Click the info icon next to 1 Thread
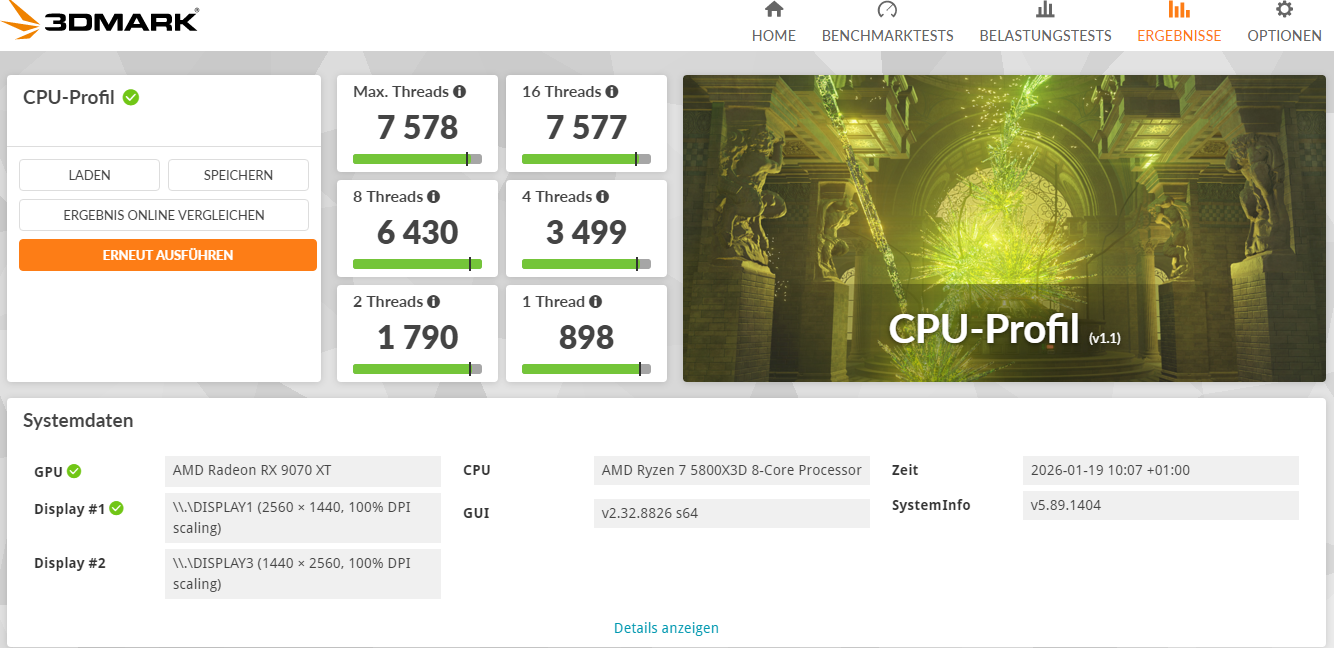 click(x=596, y=301)
